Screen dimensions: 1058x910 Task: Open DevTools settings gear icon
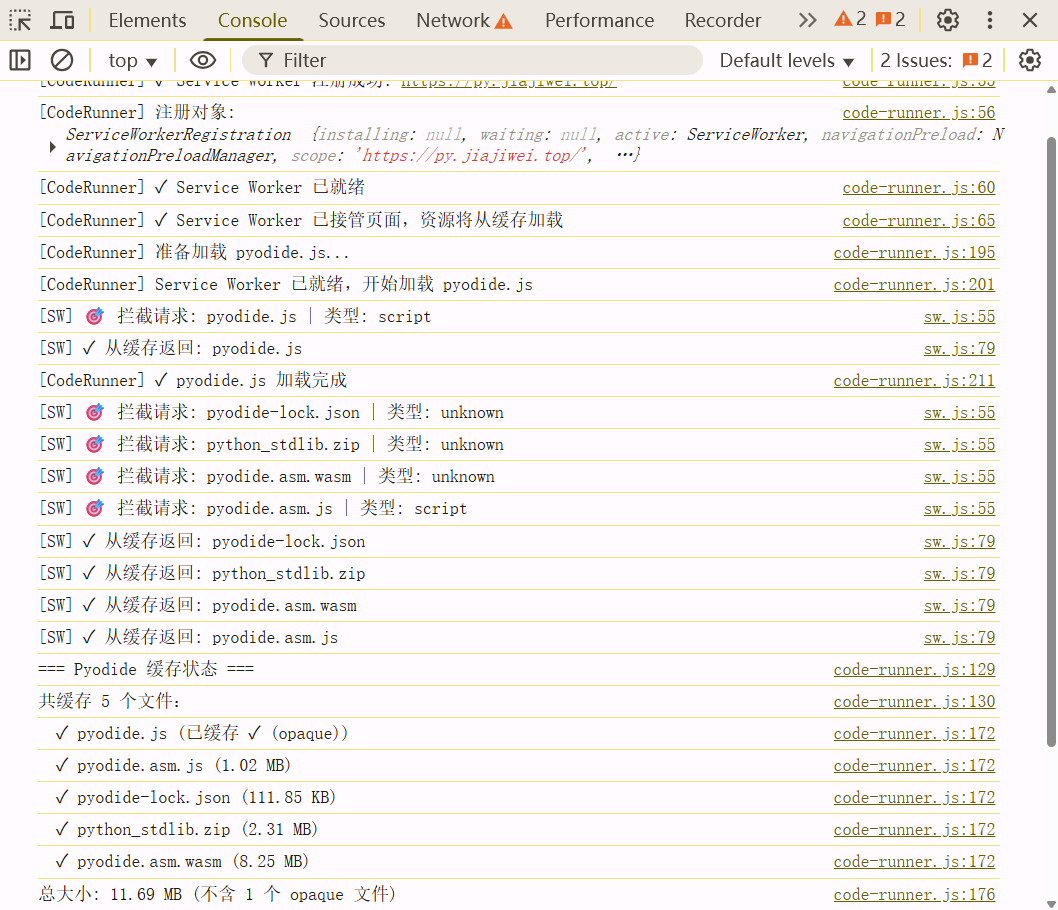947,20
